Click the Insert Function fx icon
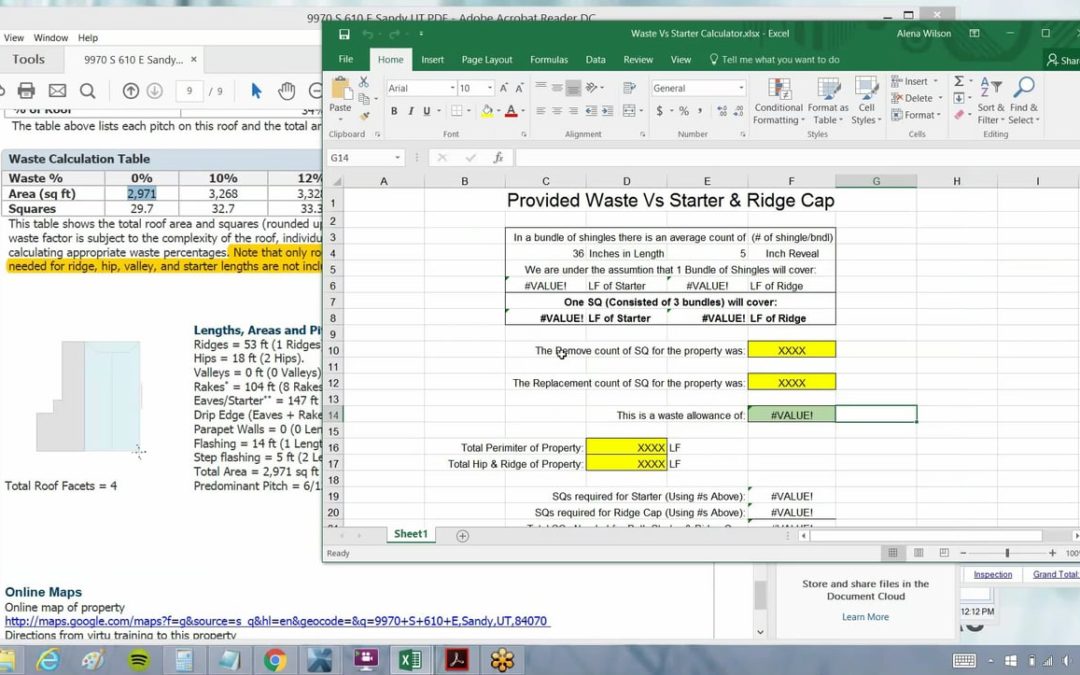This screenshot has width=1080, height=675. (498, 158)
